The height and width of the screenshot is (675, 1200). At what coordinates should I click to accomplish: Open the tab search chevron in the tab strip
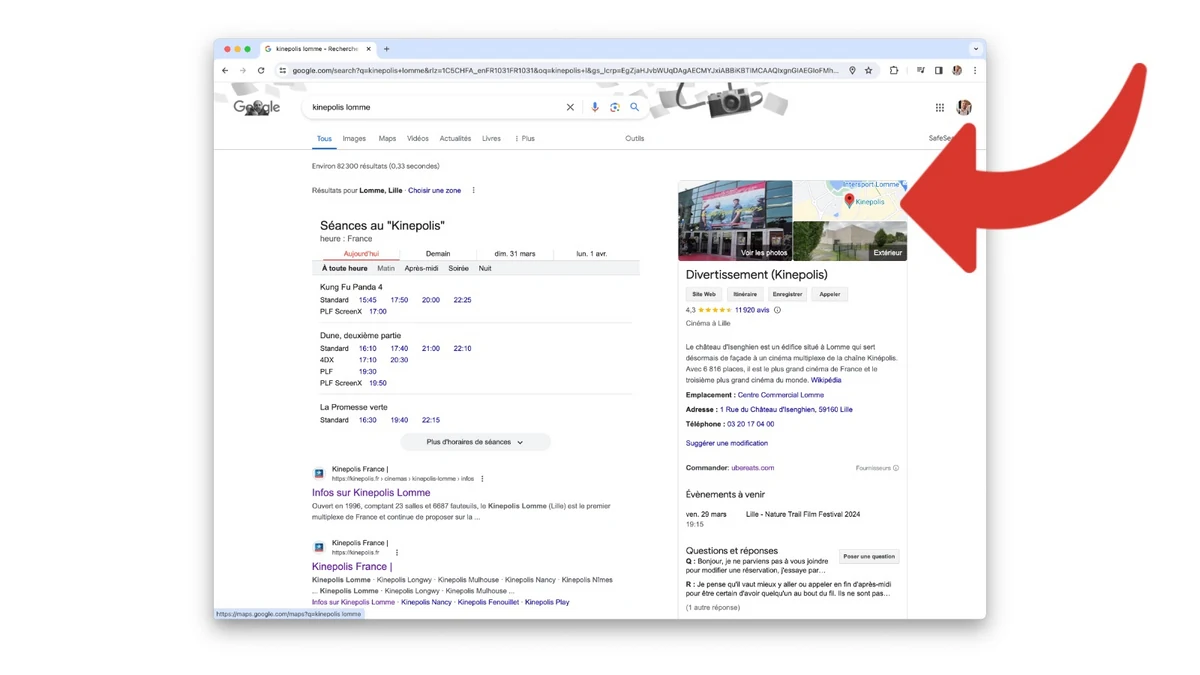tap(975, 49)
